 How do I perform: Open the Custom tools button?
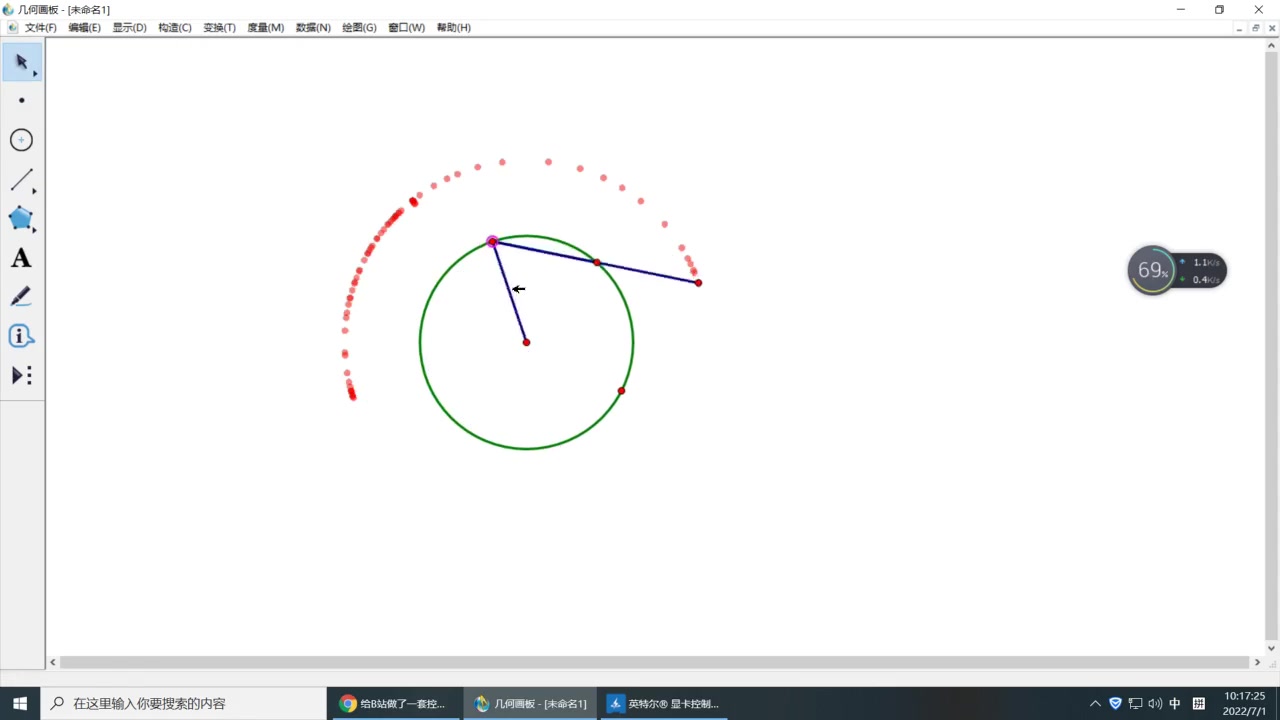pyautogui.click(x=22, y=375)
